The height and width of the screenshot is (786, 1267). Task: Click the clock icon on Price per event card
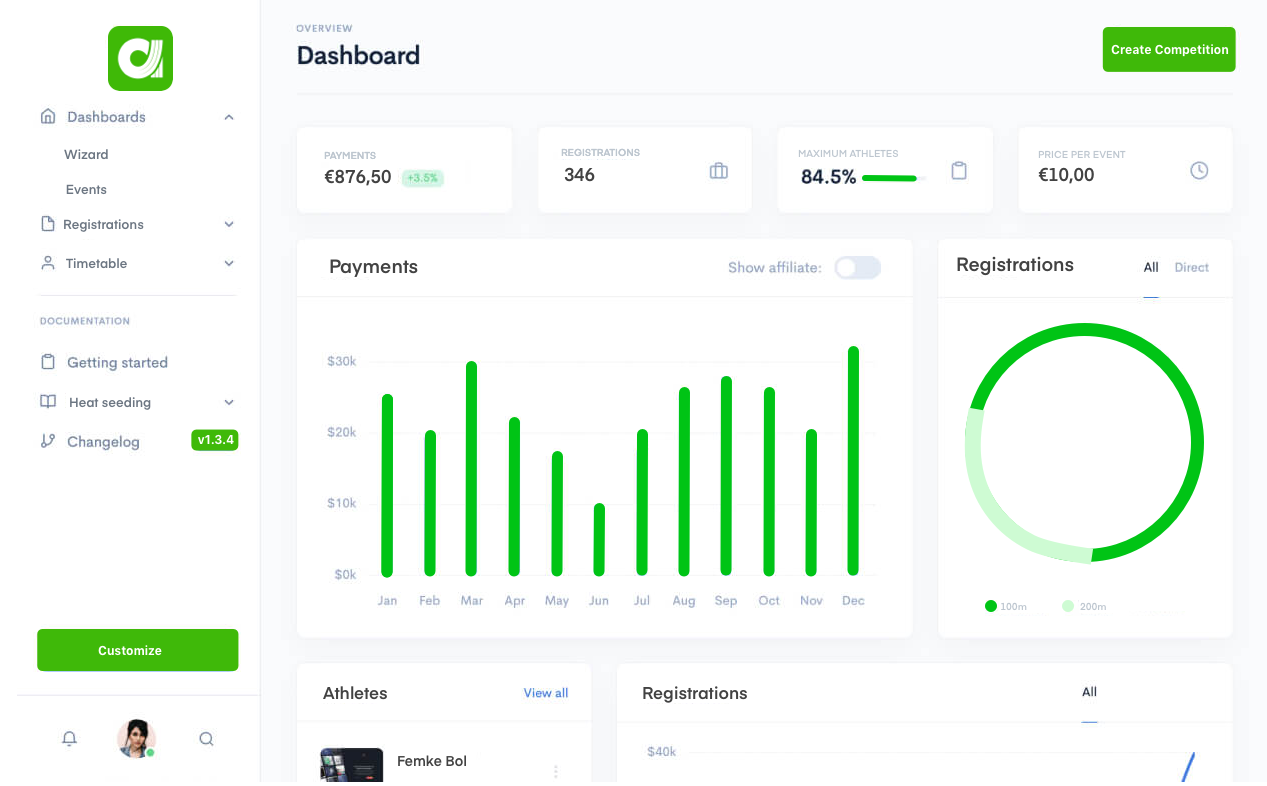click(x=1199, y=170)
